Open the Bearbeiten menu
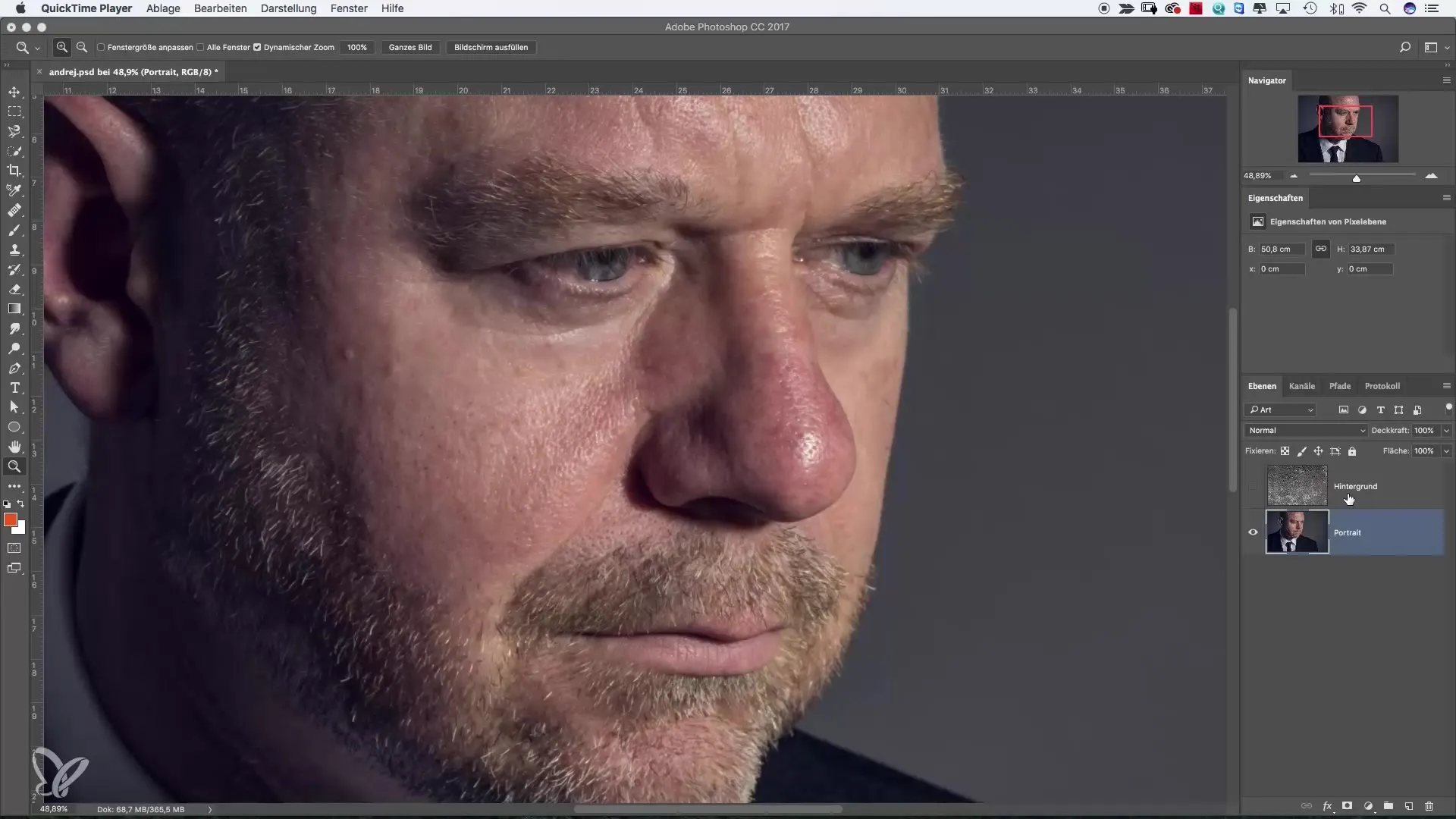Viewport: 1456px width, 819px height. point(221,8)
